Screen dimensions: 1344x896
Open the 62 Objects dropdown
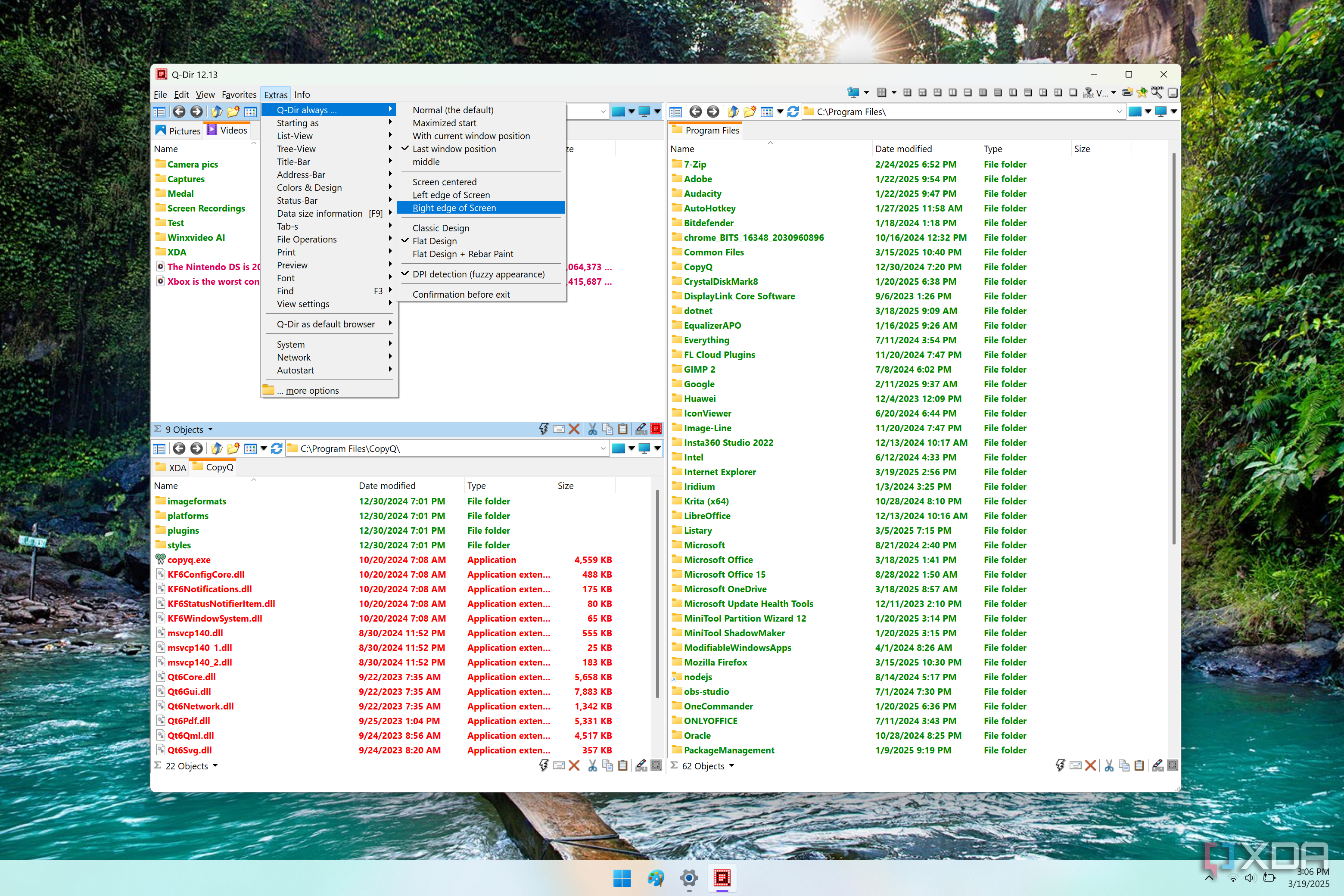[x=731, y=766]
